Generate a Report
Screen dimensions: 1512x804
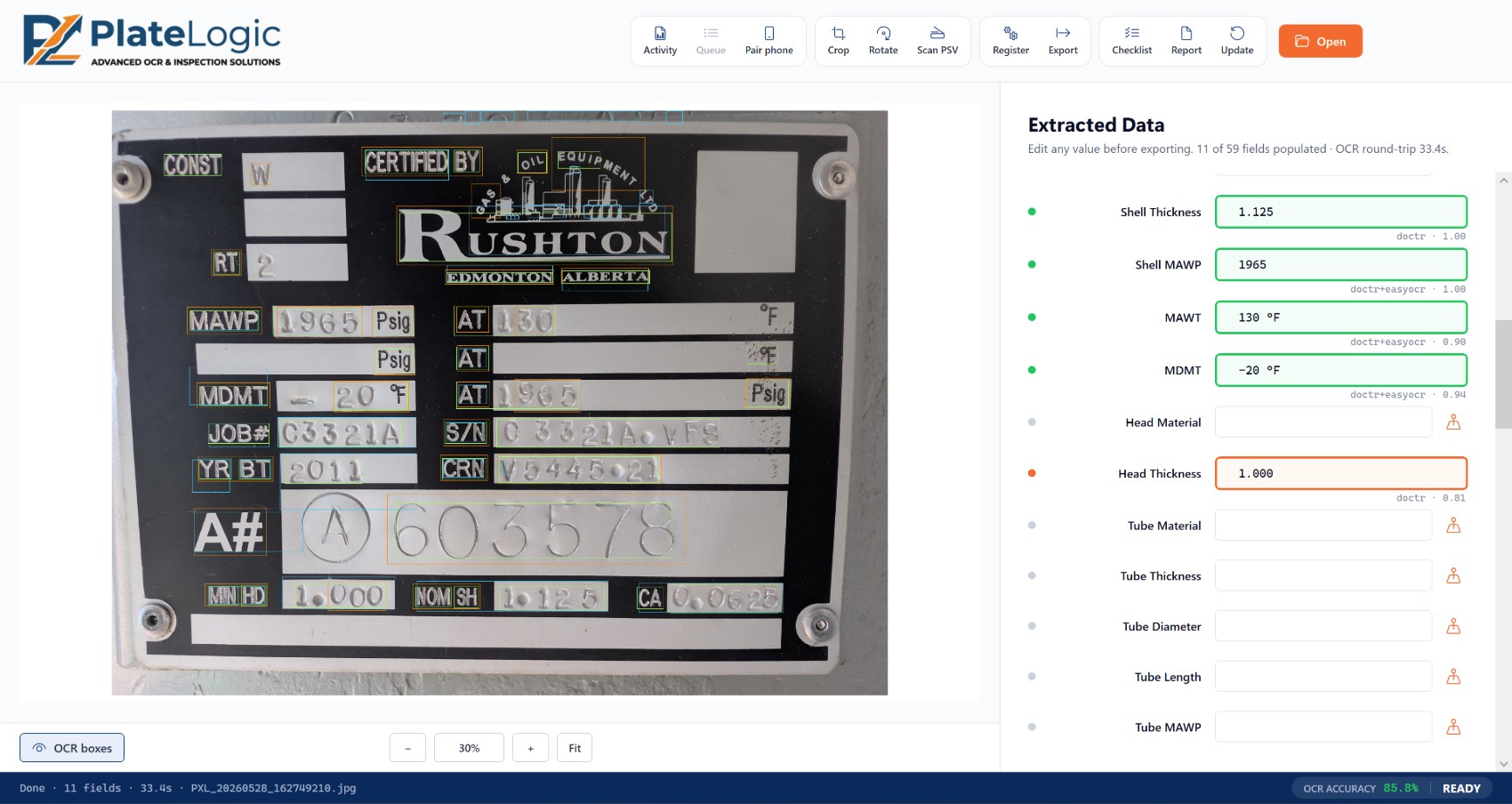[x=1186, y=41]
